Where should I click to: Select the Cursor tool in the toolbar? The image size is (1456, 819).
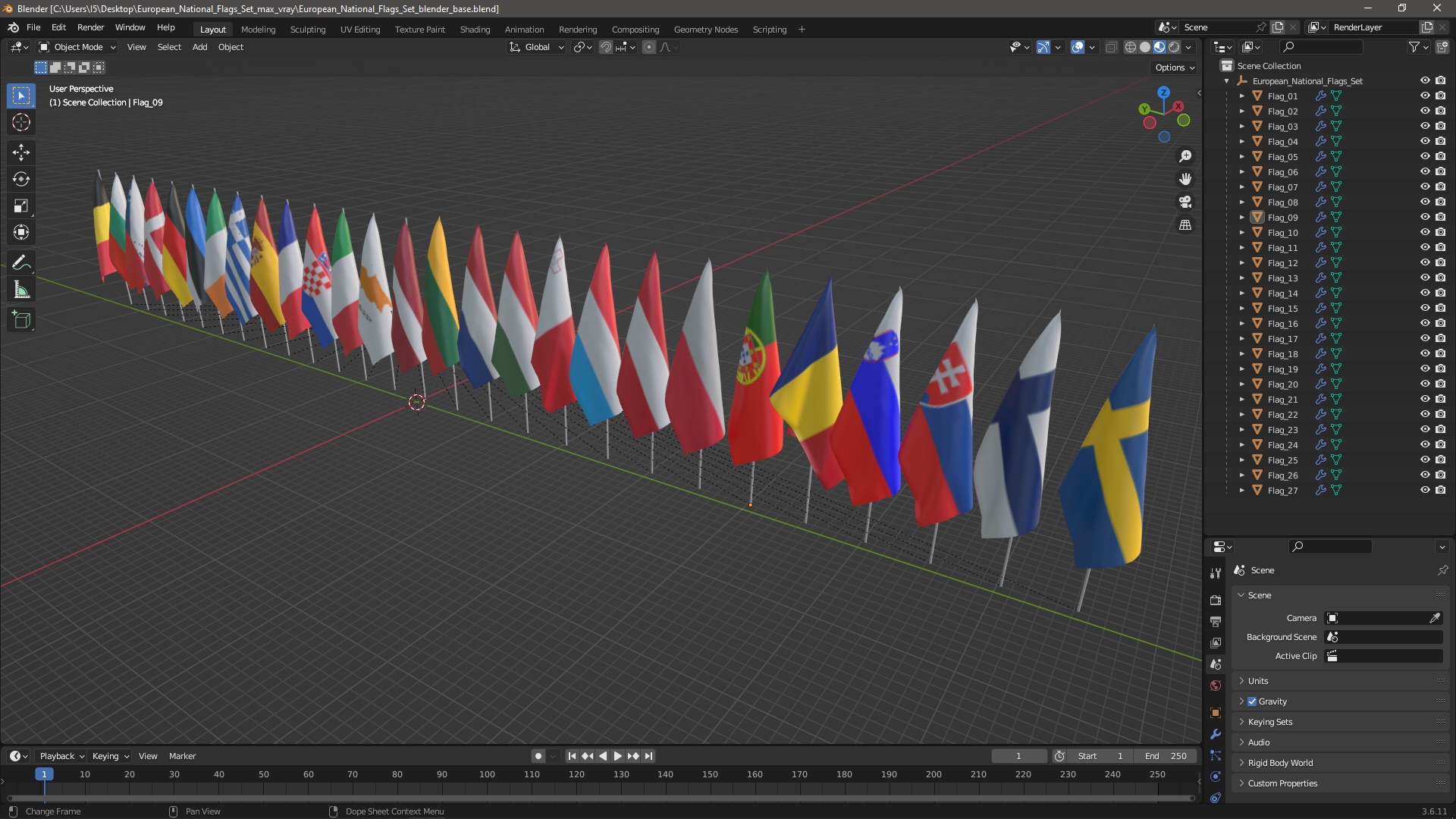click(x=21, y=122)
